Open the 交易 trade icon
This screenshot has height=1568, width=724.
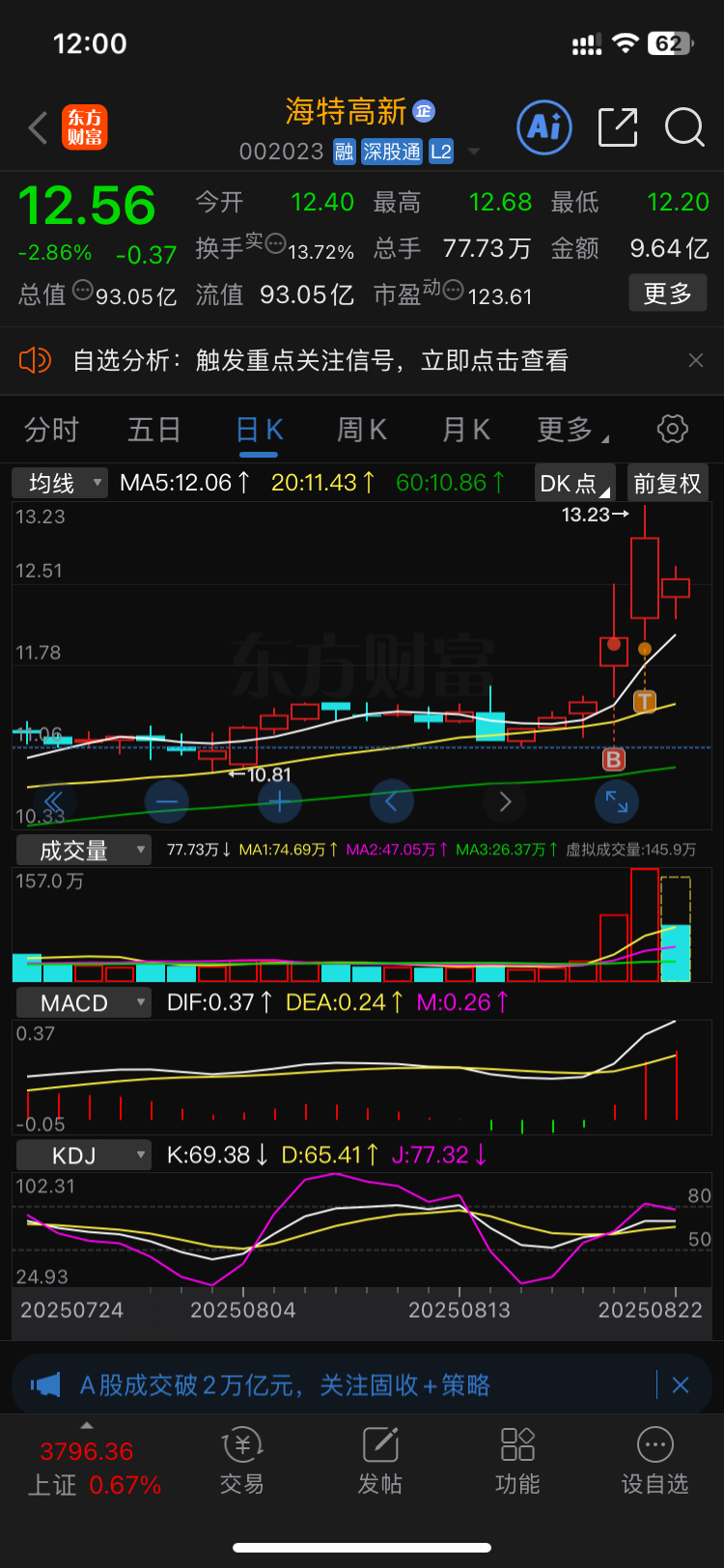click(242, 1462)
